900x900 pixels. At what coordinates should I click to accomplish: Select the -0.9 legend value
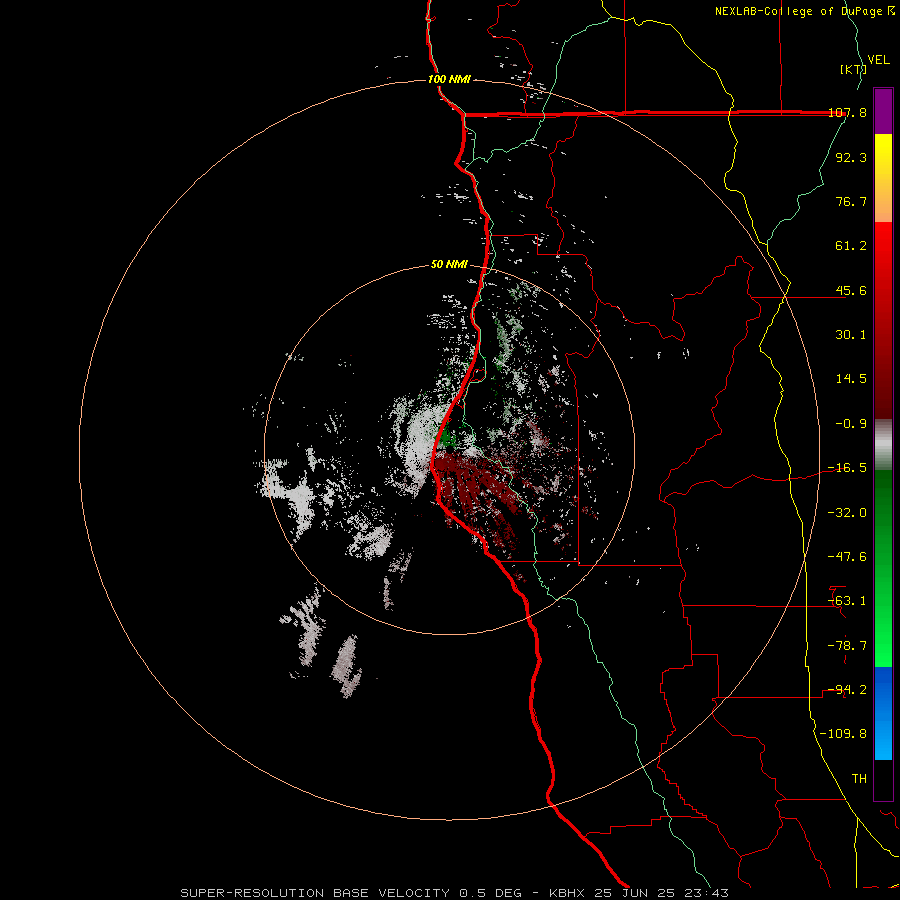pyautogui.click(x=851, y=424)
